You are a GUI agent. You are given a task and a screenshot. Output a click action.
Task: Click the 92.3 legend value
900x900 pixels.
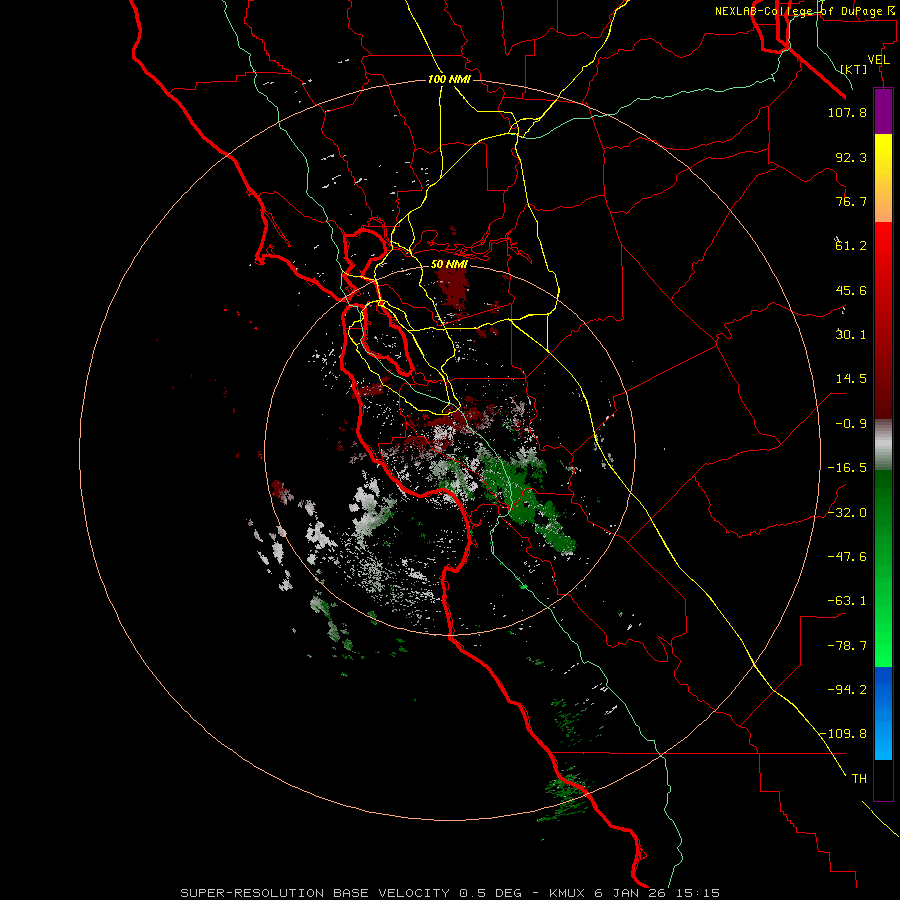[851, 157]
